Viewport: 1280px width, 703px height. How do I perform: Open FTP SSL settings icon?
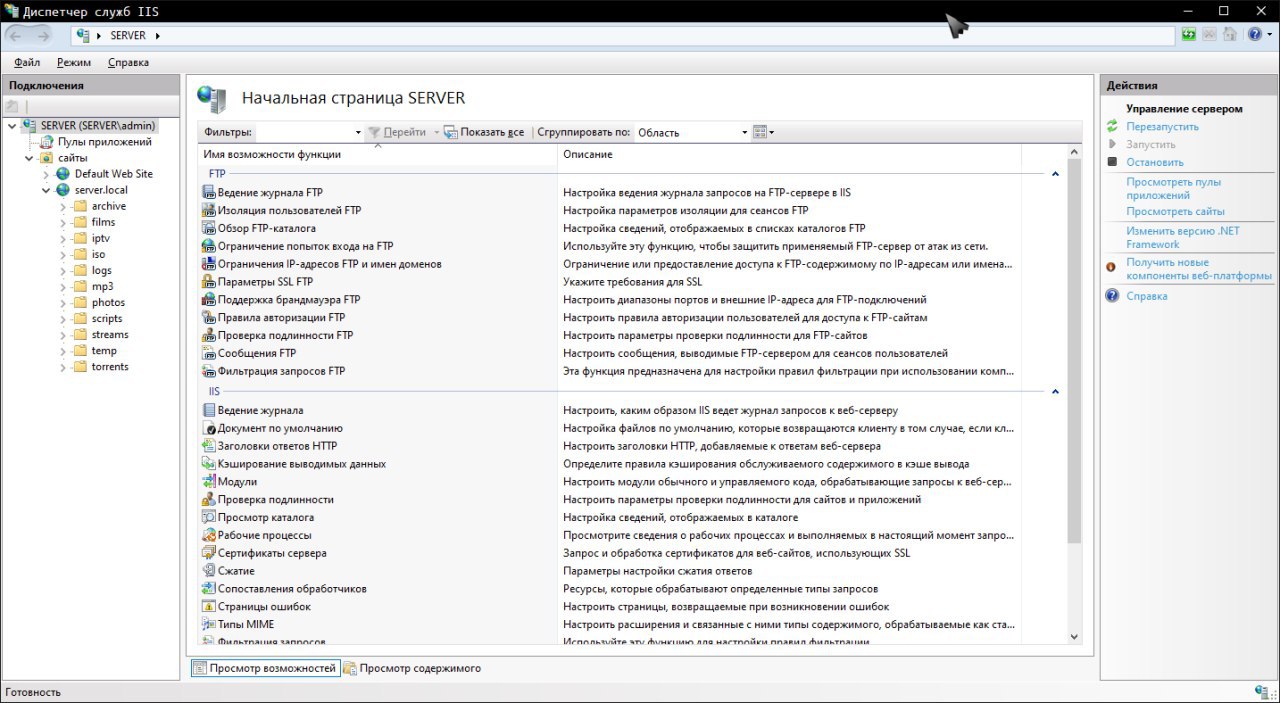point(209,282)
